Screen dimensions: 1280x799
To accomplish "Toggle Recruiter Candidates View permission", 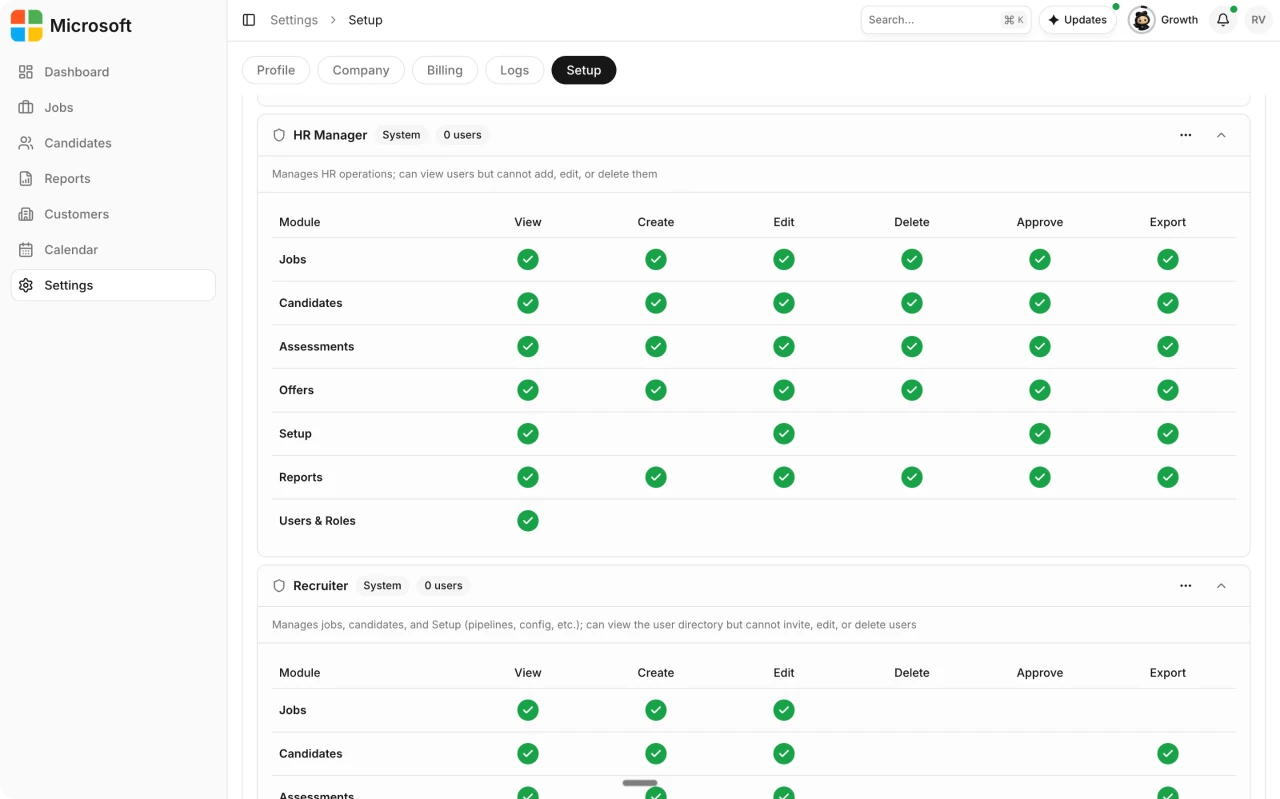I will pyautogui.click(x=528, y=754).
